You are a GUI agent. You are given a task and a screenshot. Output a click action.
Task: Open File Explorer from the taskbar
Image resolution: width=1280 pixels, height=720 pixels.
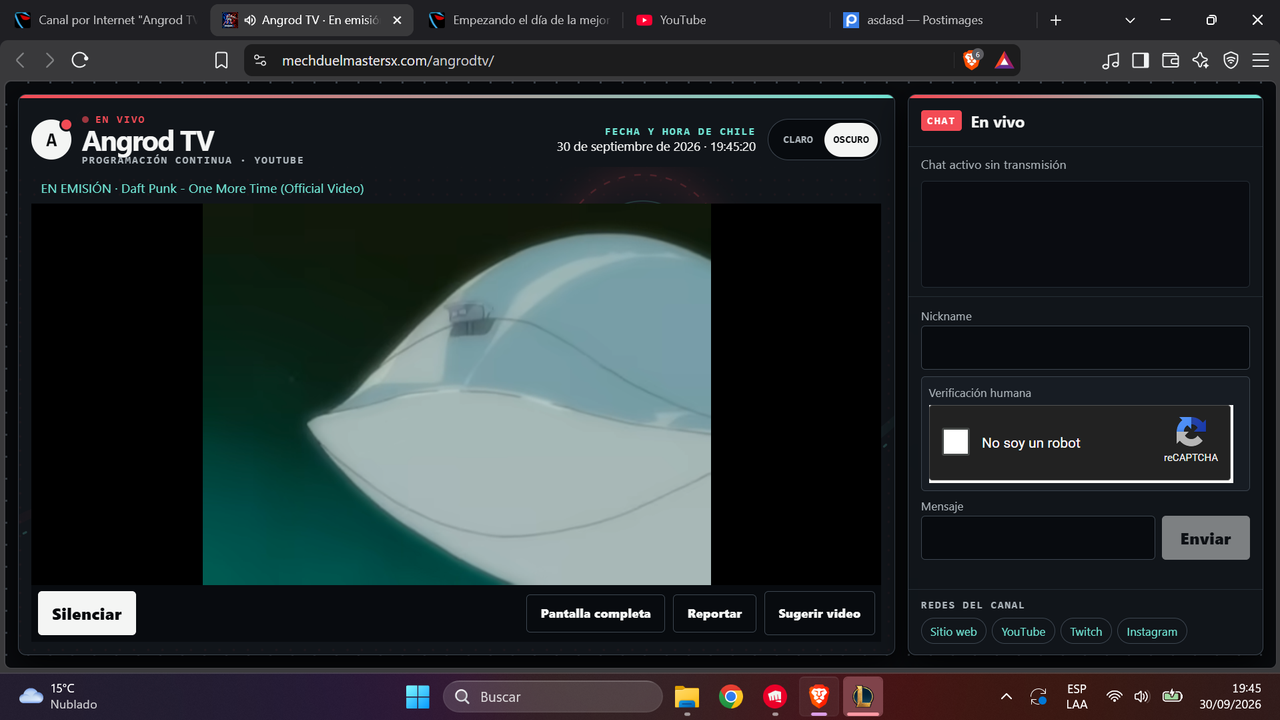point(686,696)
